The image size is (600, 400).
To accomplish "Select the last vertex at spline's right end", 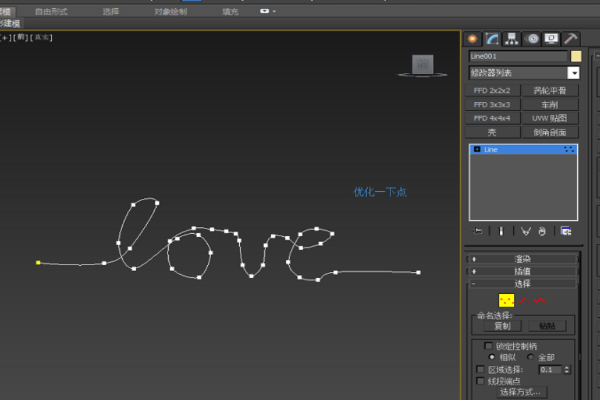I will pyautogui.click(x=419, y=273).
